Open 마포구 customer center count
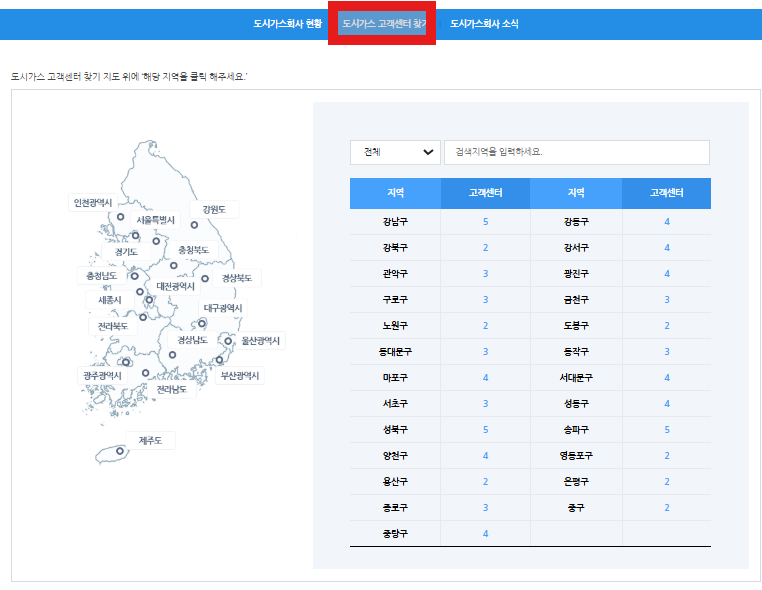Screen dimensions: 762x590 (485, 378)
